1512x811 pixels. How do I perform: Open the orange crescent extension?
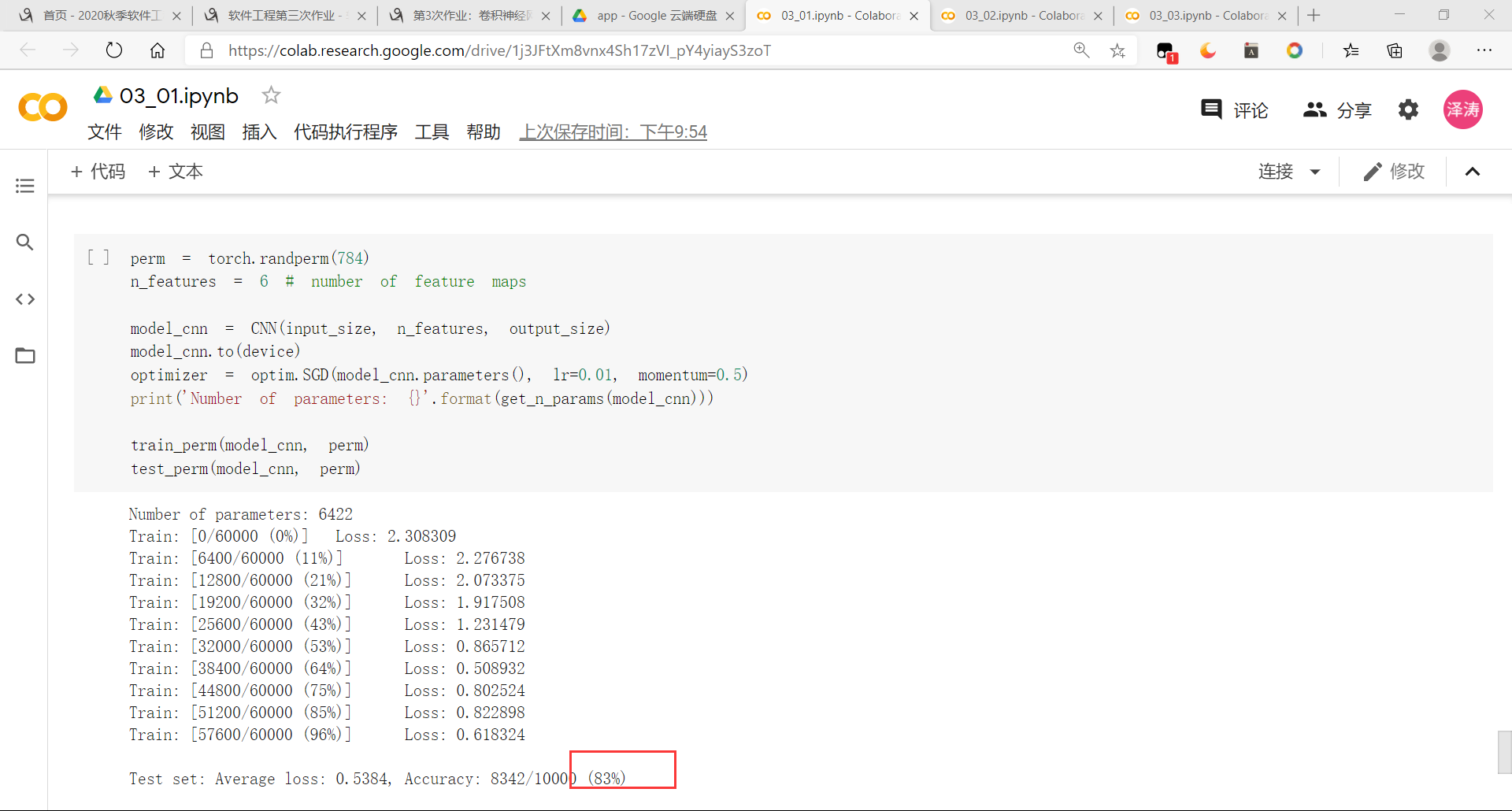1208,50
